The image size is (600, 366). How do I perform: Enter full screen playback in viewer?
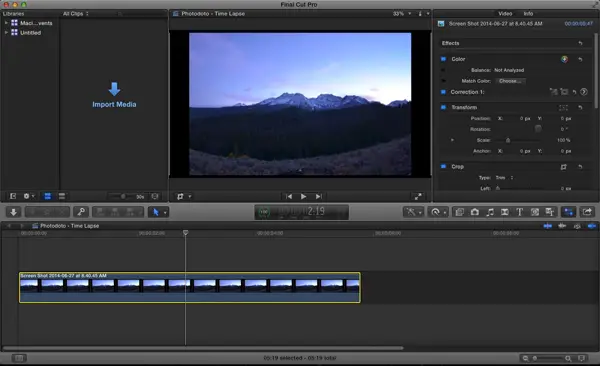(418, 196)
